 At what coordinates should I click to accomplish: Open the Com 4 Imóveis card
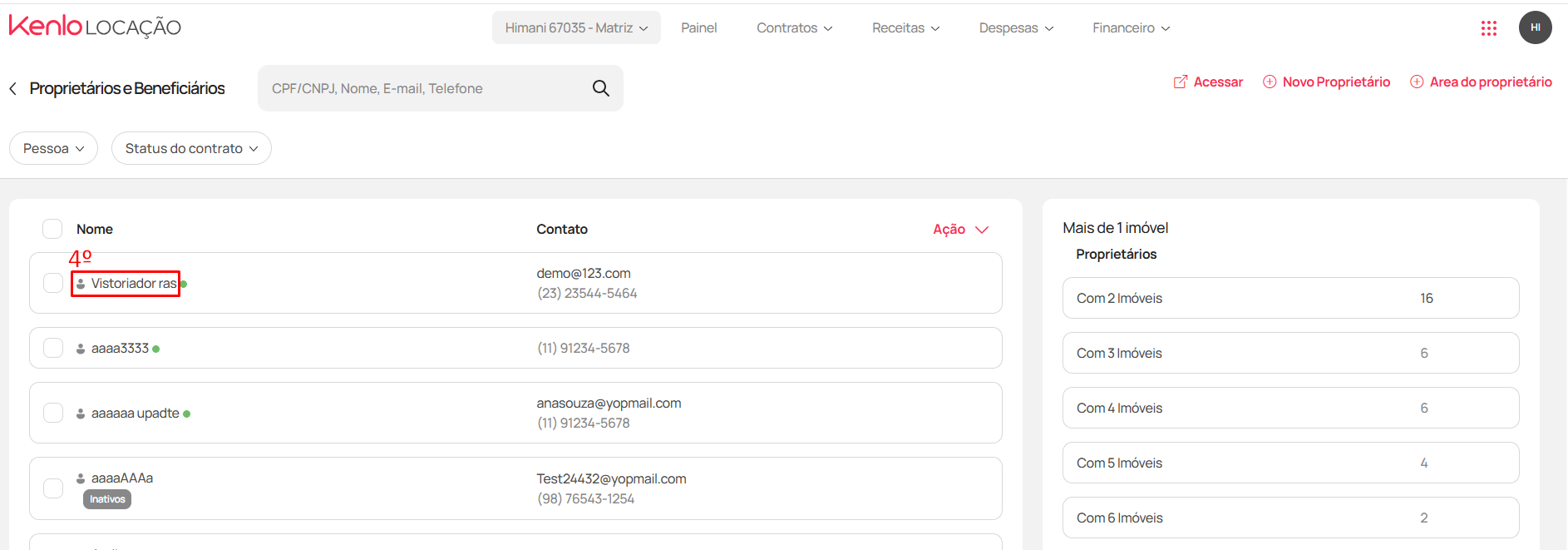(x=1290, y=408)
